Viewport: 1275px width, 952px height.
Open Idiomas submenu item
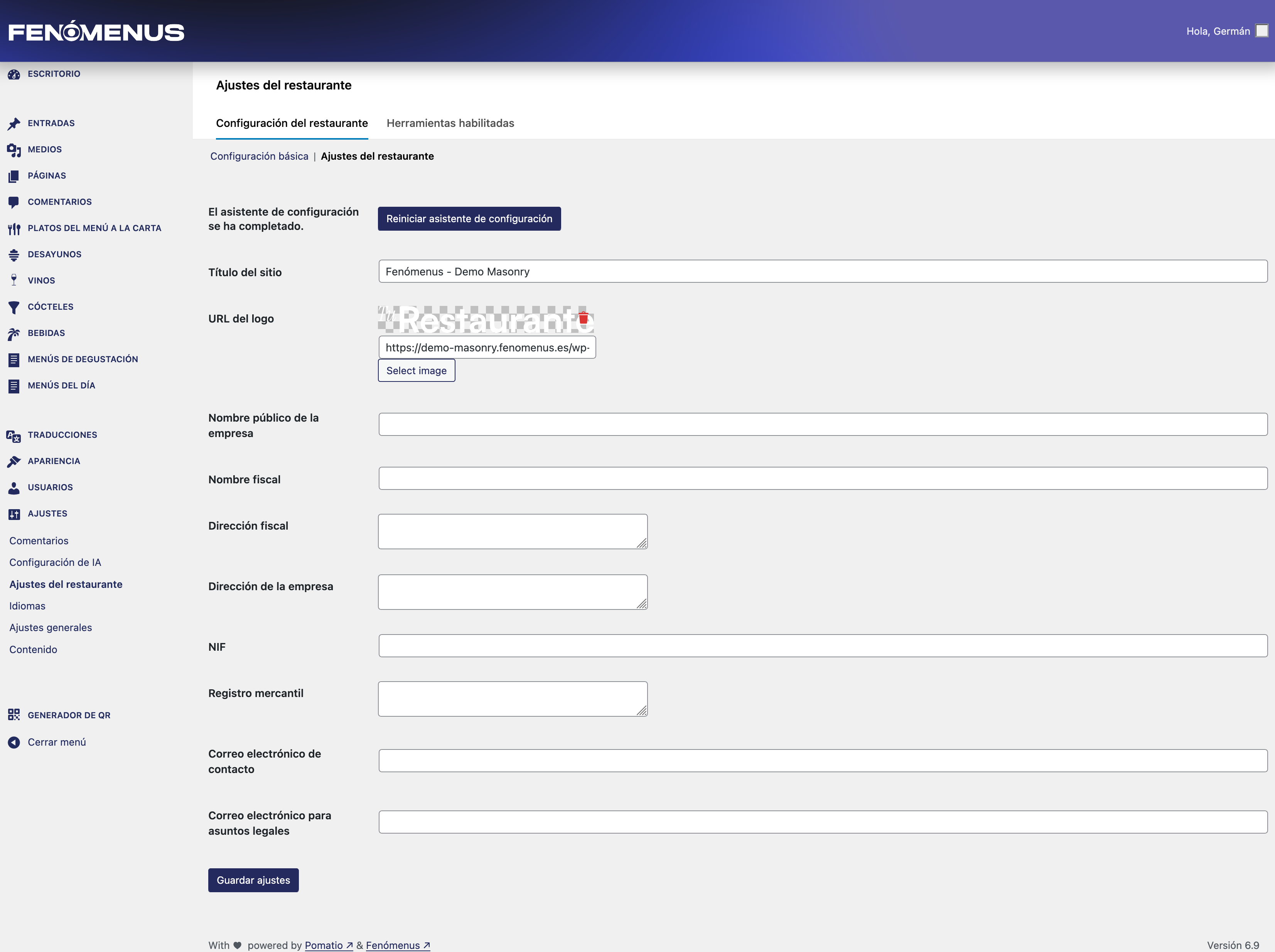[27, 606]
